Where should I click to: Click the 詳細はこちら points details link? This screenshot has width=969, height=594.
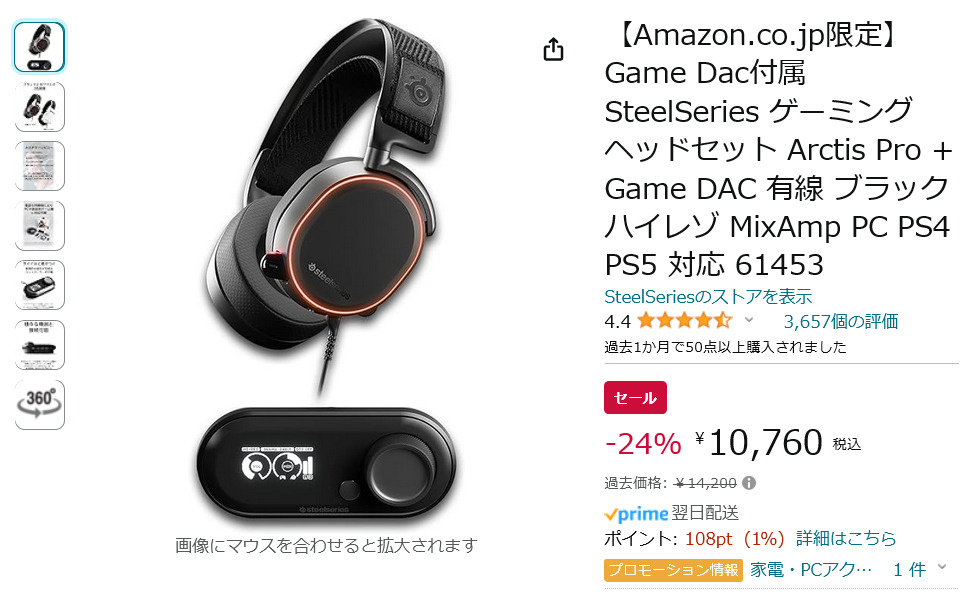846,538
